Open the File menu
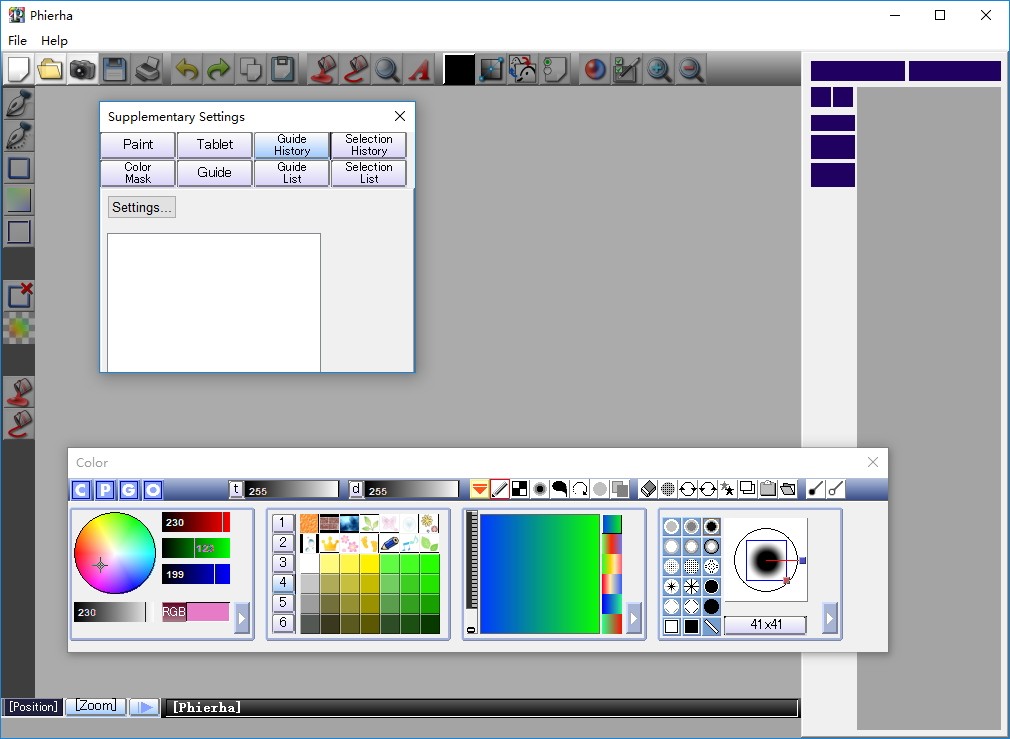 point(17,41)
